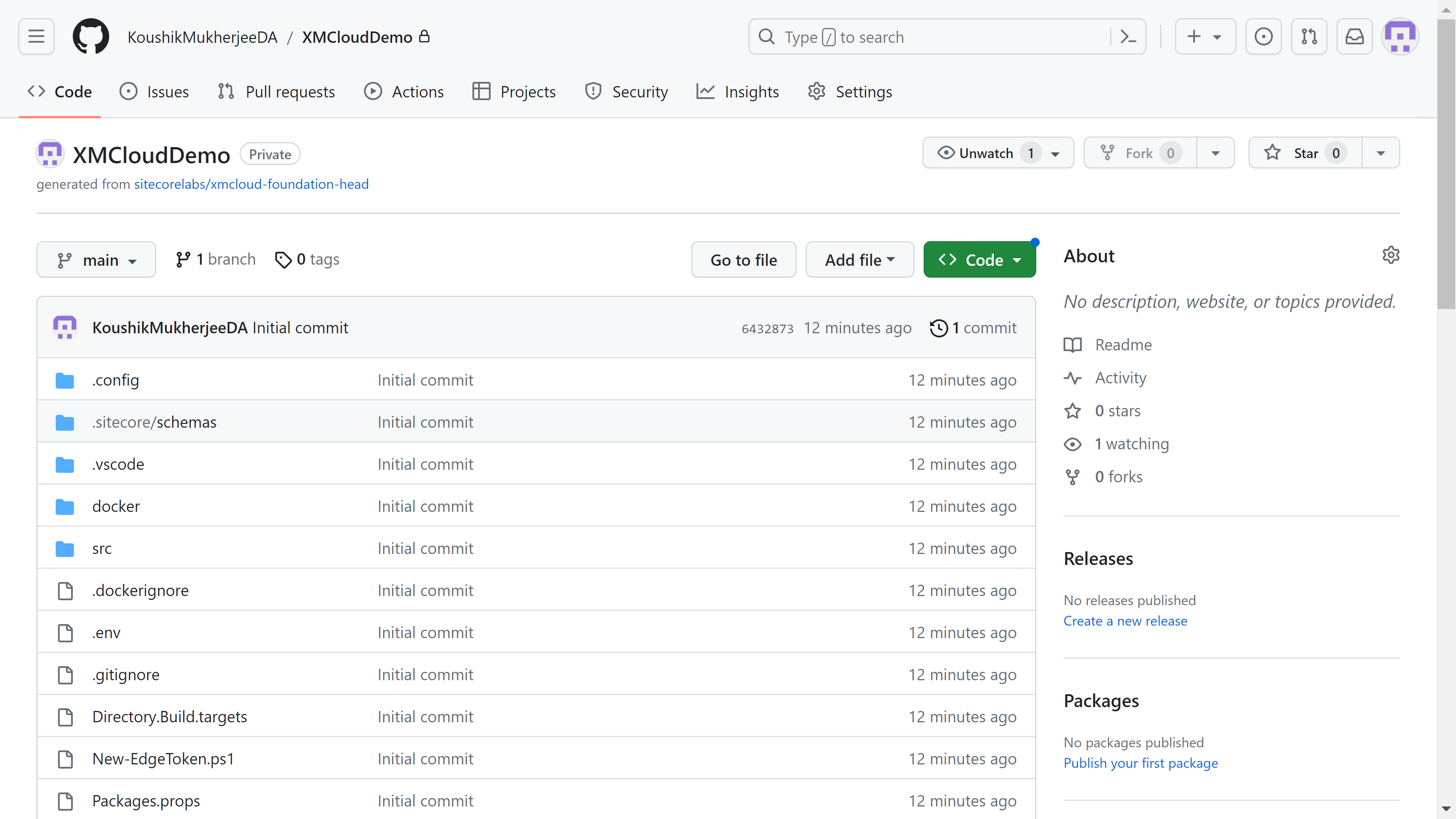
Task: Expand the create new plus dropdown
Action: point(1205,37)
